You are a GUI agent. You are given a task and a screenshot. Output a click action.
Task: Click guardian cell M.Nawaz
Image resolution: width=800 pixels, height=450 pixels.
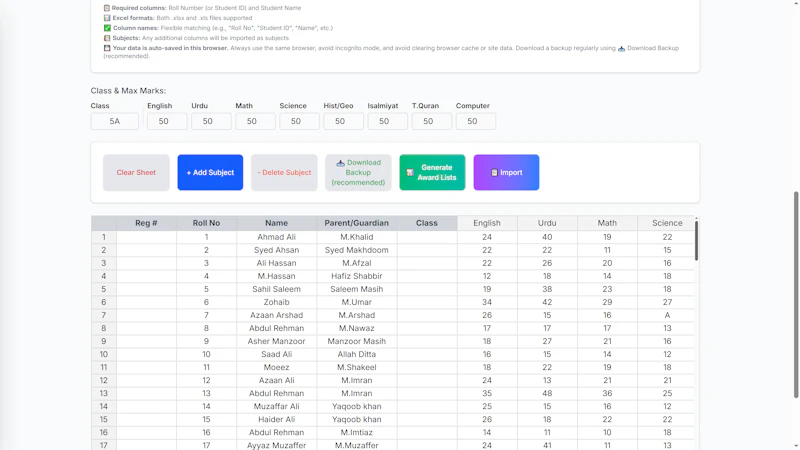[357, 328]
